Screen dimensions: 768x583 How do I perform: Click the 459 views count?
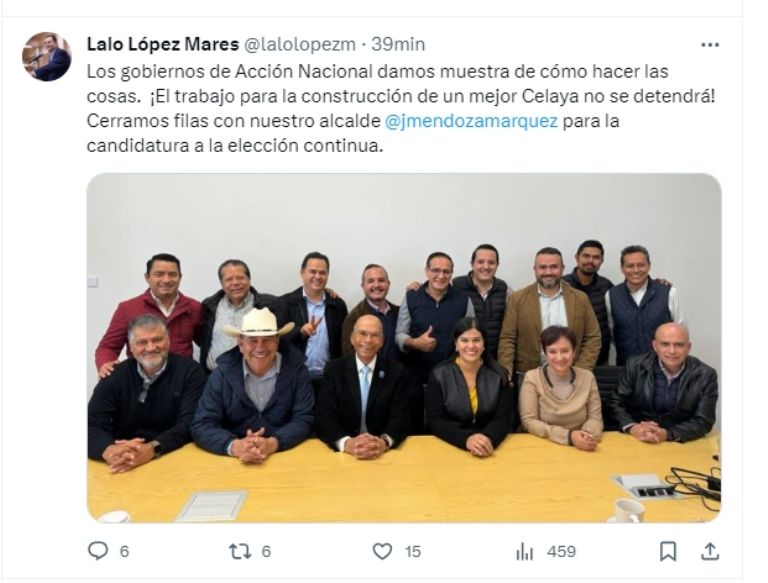pos(561,552)
